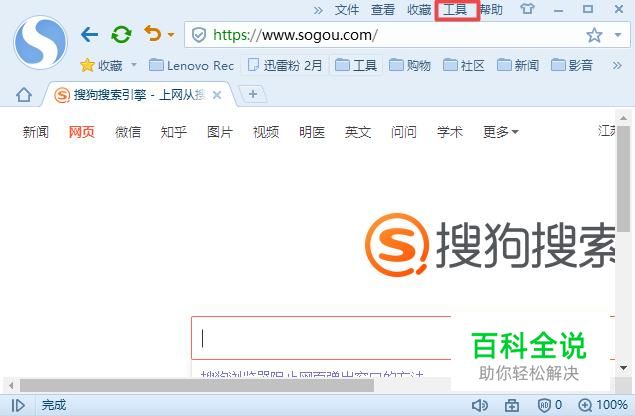Open the 社区 bookmark folder
Screen dimensions: 635x416
(464, 65)
